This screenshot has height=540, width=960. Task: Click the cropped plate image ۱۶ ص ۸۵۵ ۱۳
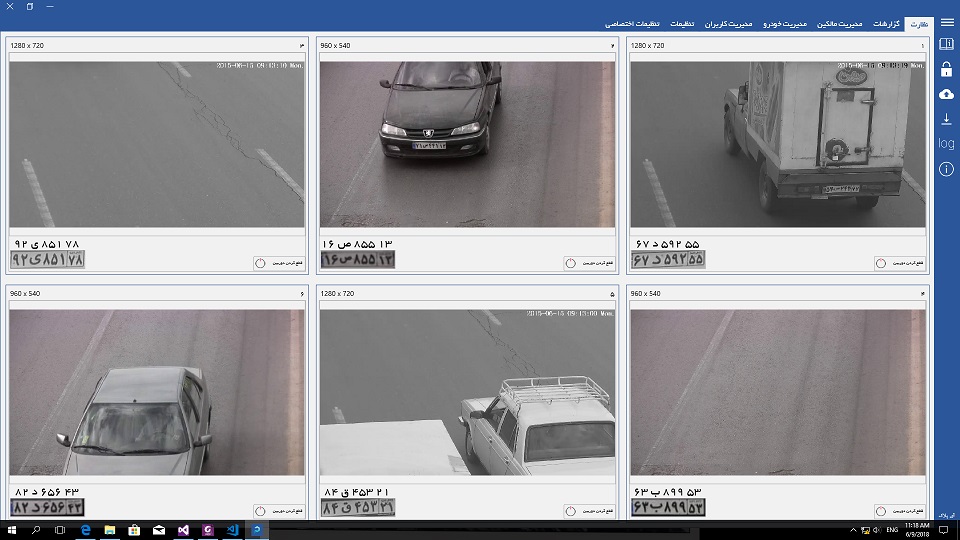pos(358,260)
